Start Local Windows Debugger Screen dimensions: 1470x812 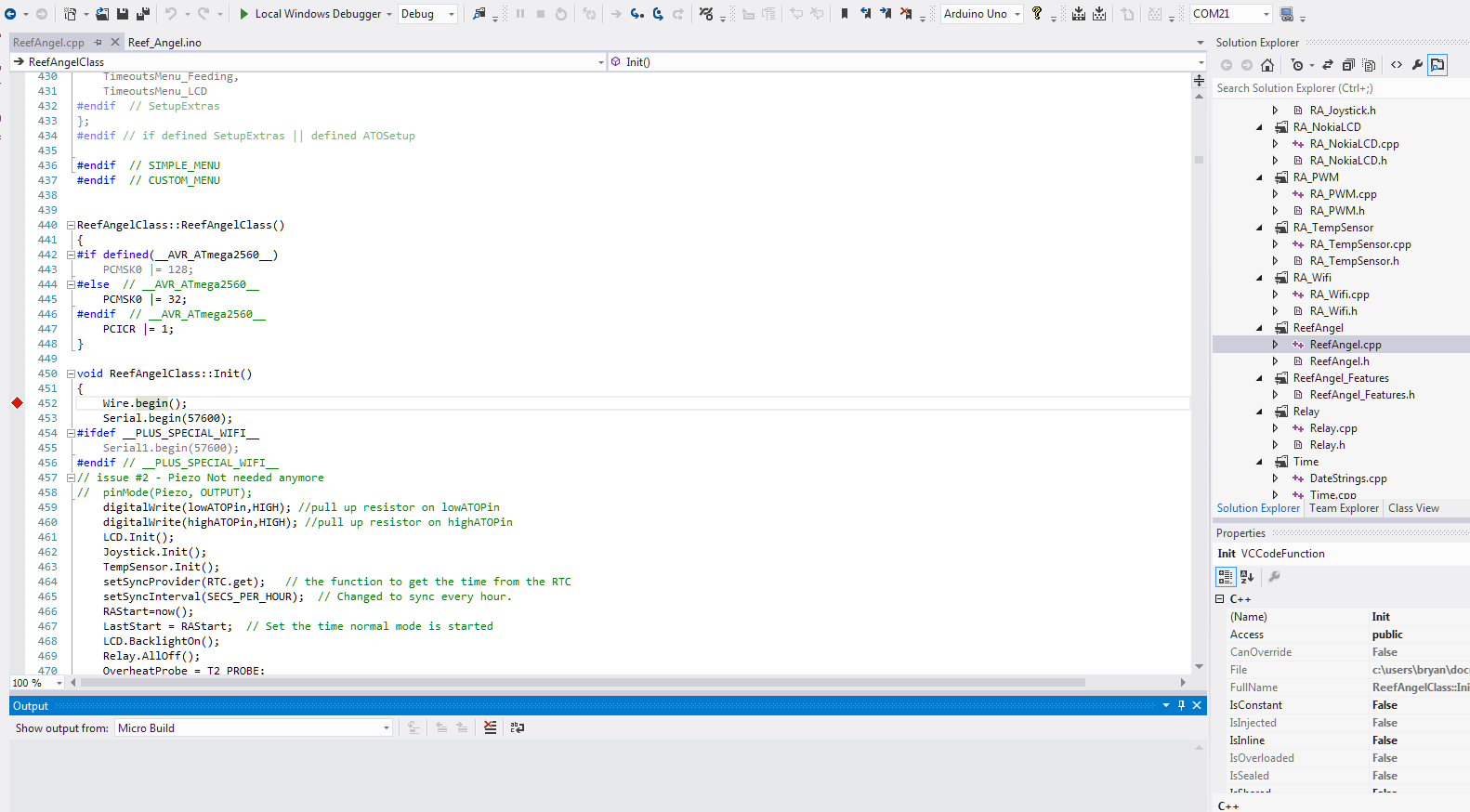pos(310,14)
